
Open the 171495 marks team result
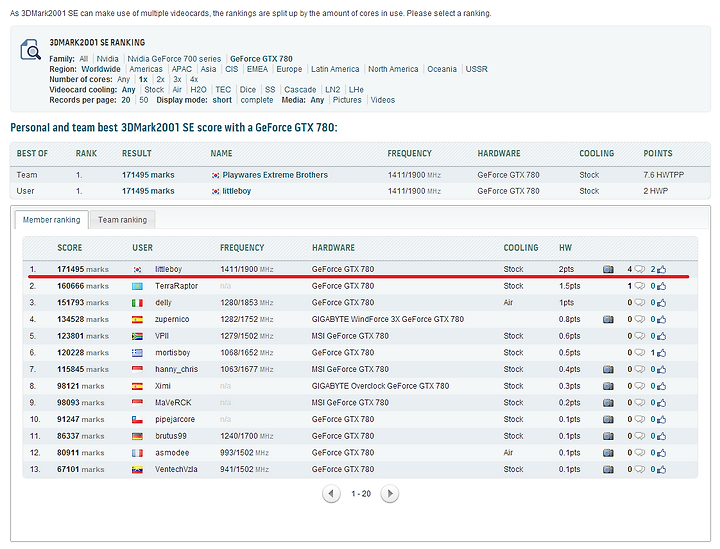click(148, 175)
